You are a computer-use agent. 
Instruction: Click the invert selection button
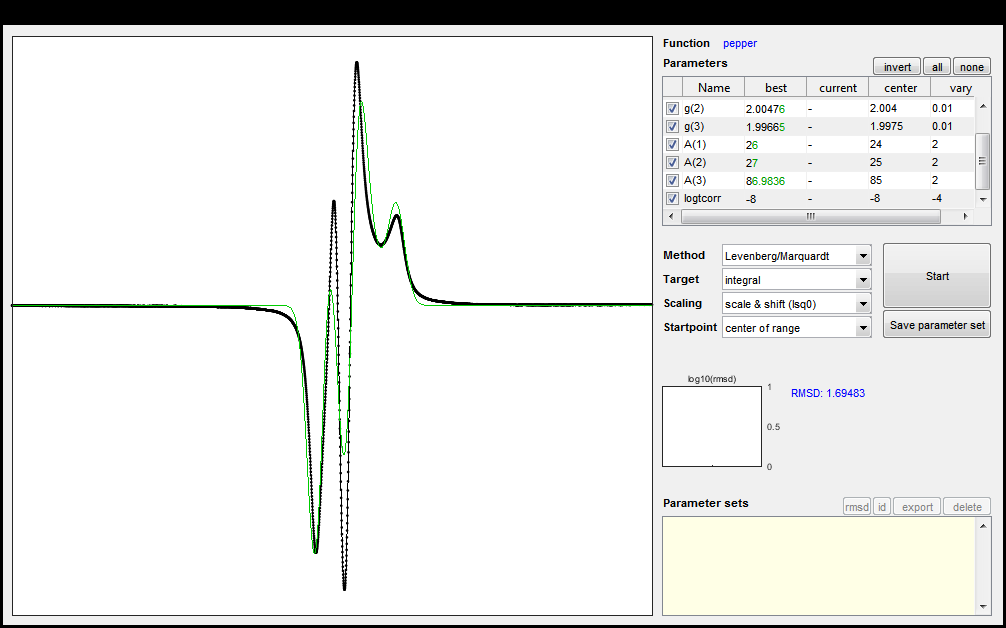pos(897,67)
